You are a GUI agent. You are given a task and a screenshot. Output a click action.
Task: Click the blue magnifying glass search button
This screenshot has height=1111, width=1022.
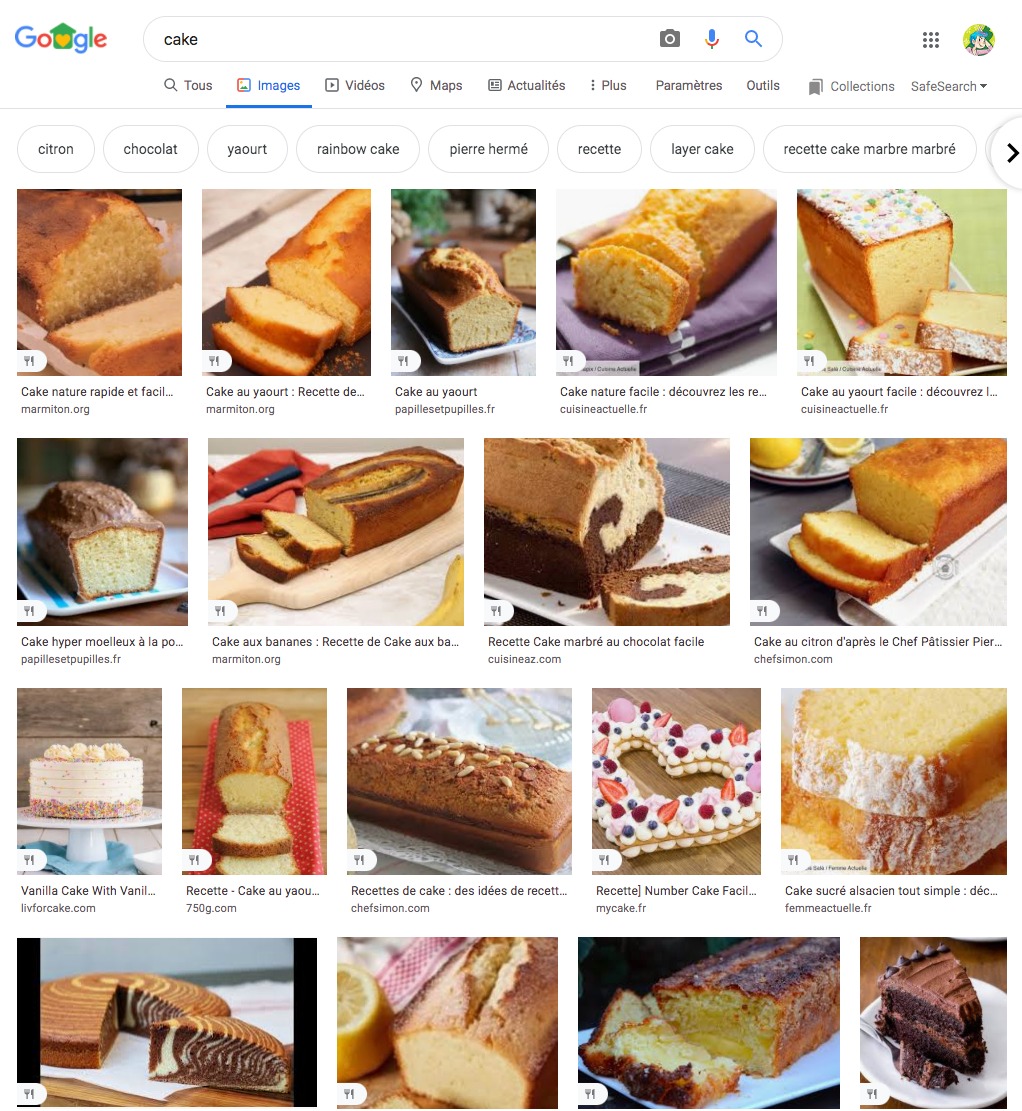(x=753, y=38)
